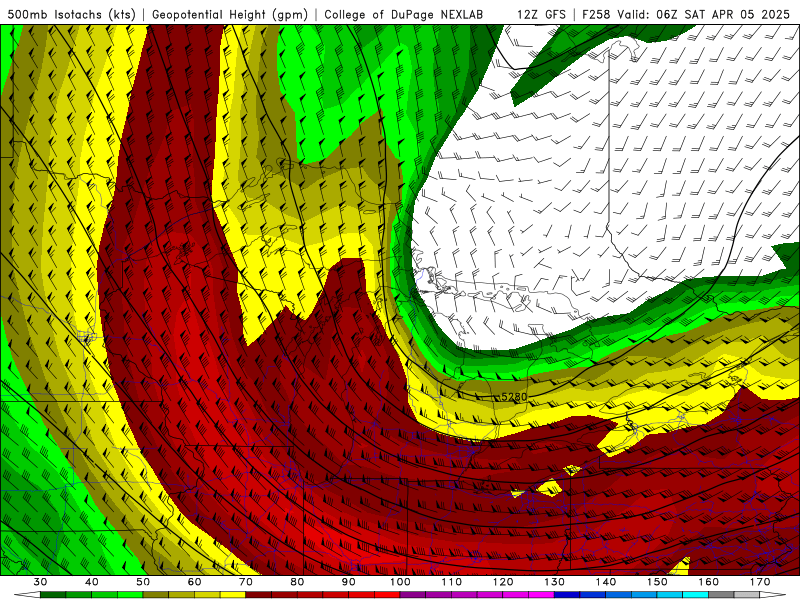This screenshot has width=800, height=600.
Task: Click the '80' legend scale value
Action: (297, 582)
